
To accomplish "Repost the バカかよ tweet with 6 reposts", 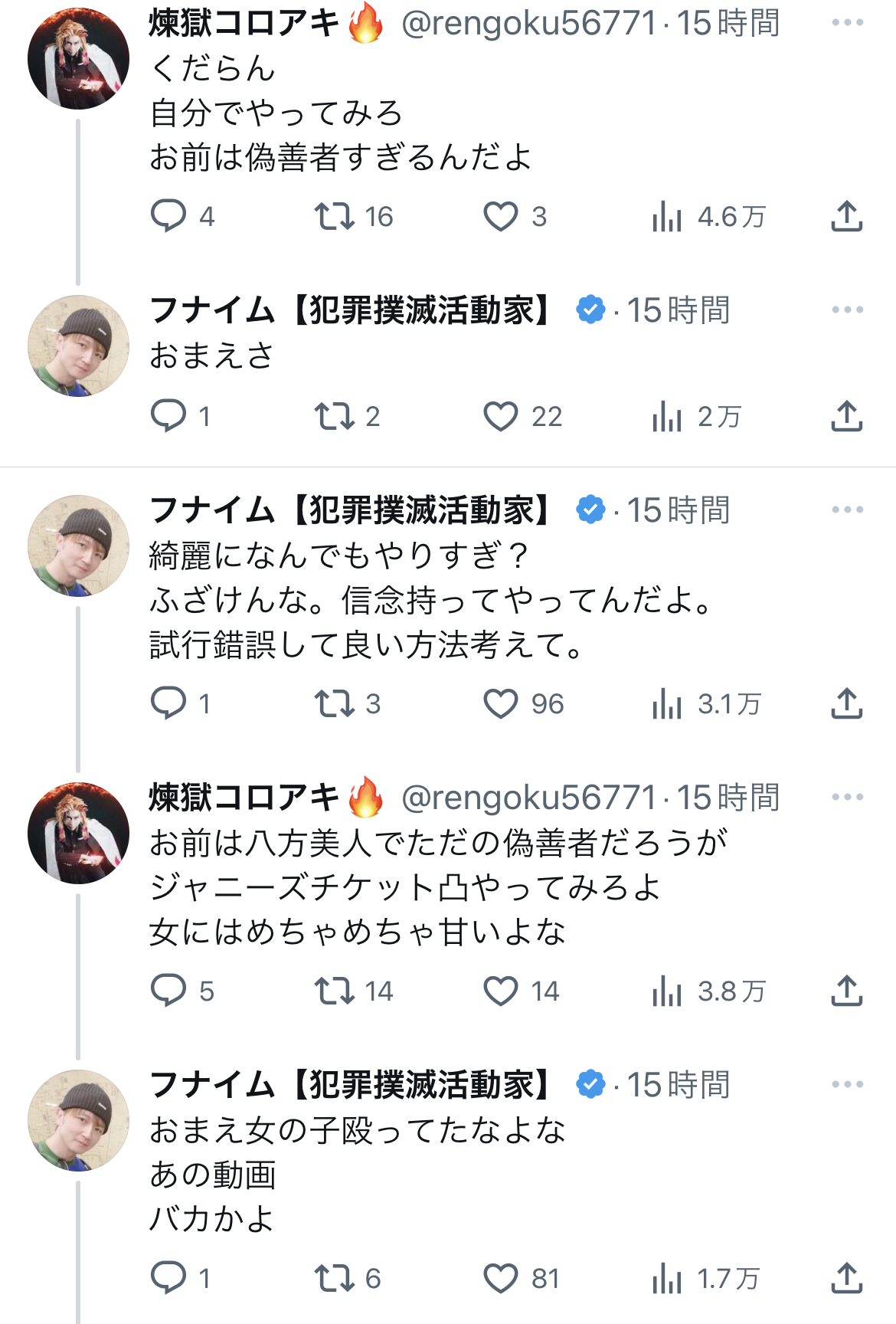I will click(335, 1278).
